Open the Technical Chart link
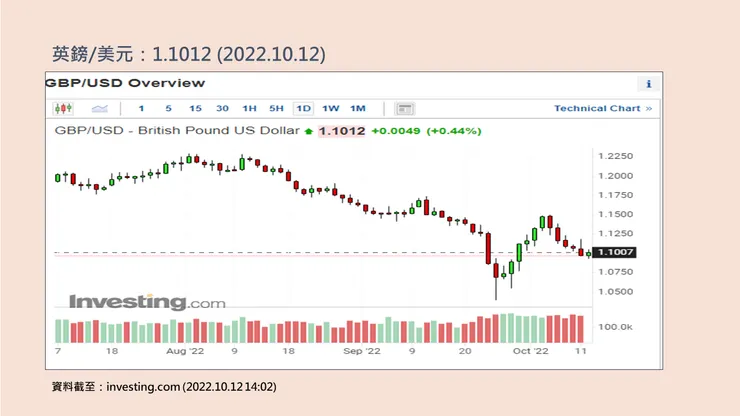The height and width of the screenshot is (416, 740). 602,108
